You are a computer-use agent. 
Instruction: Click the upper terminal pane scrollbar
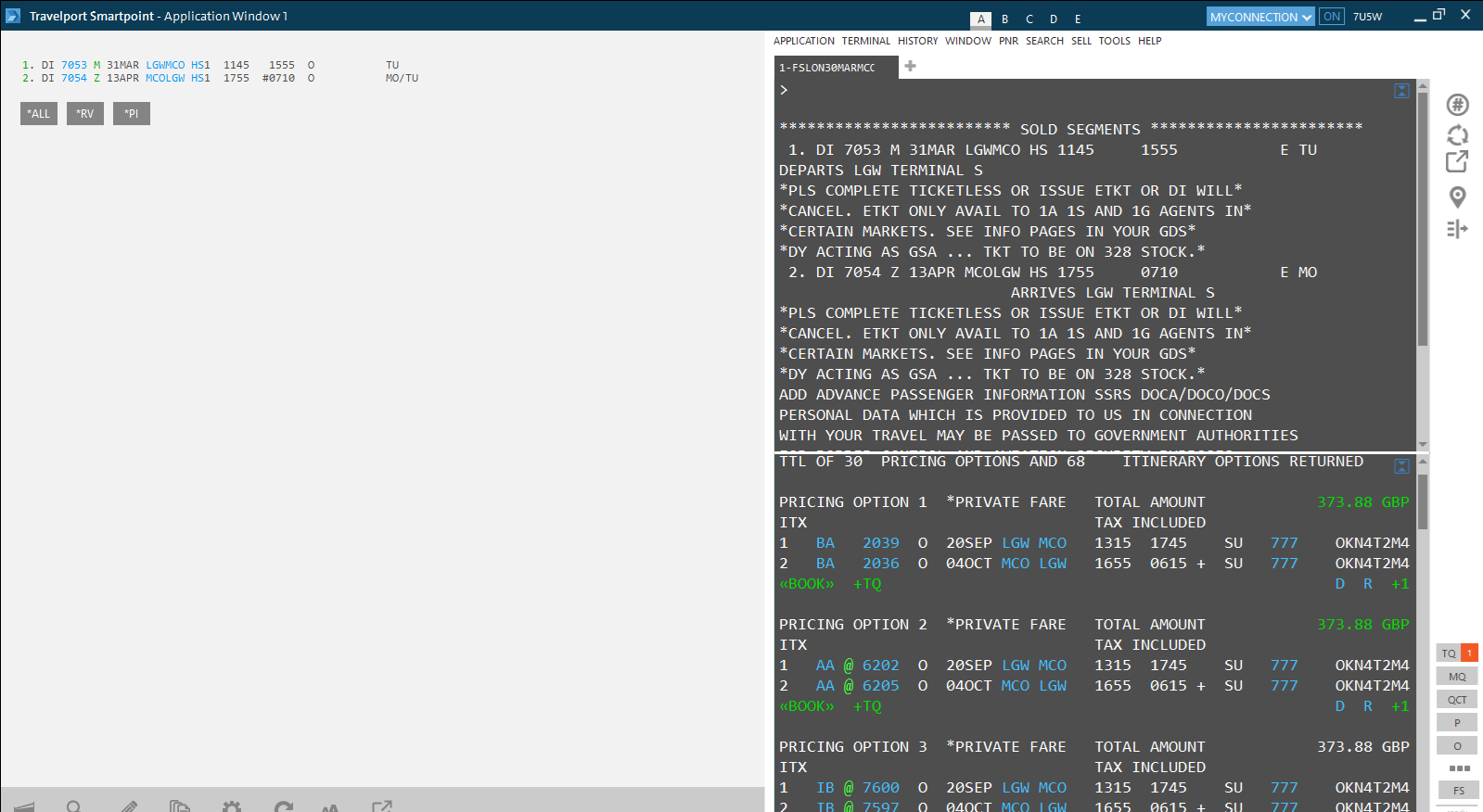coord(1423,220)
